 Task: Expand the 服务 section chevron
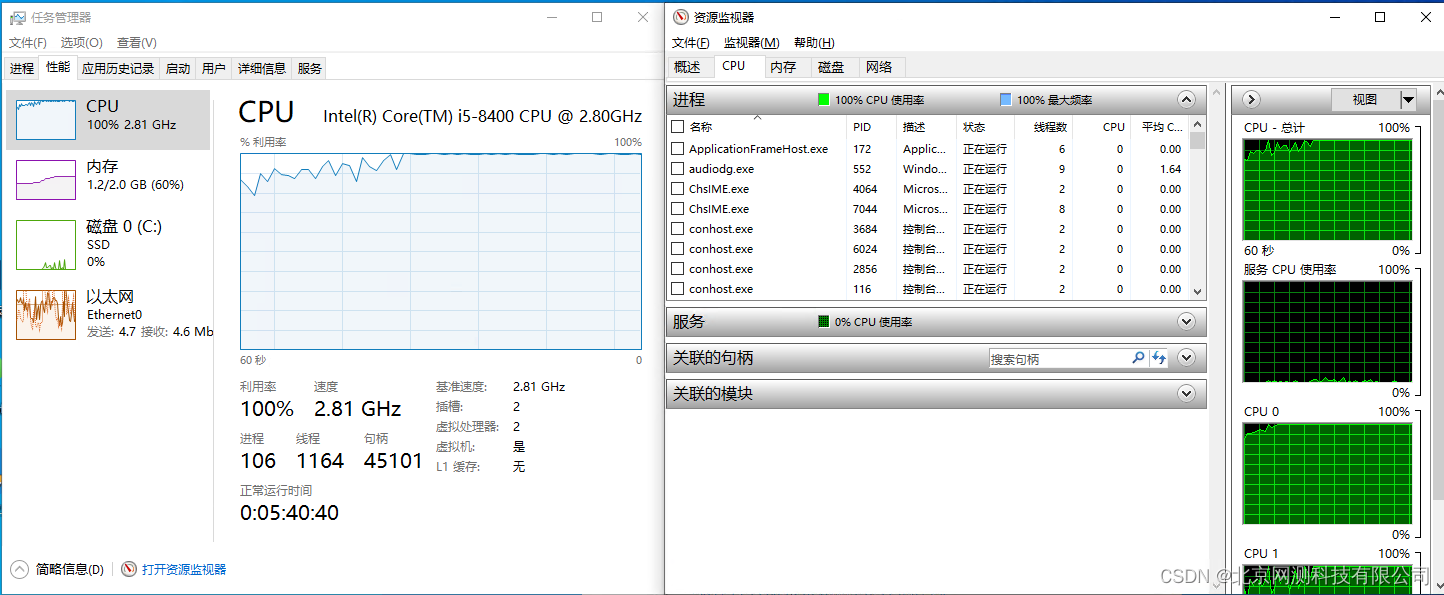pyautogui.click(x=1186, y=322)
